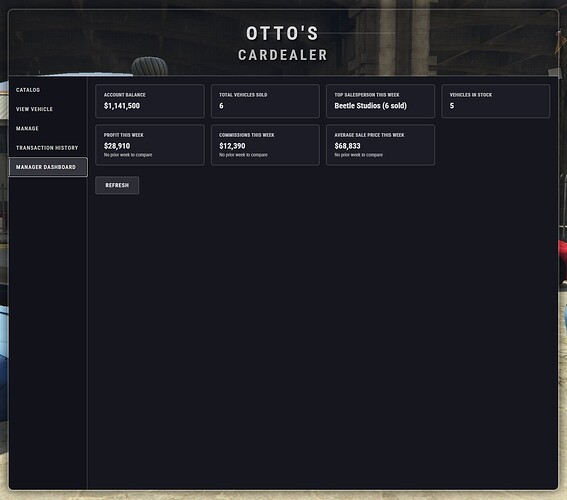567x500 pixels.
Task: Click the OTTO'S header title
Action: tap(282, 33)
